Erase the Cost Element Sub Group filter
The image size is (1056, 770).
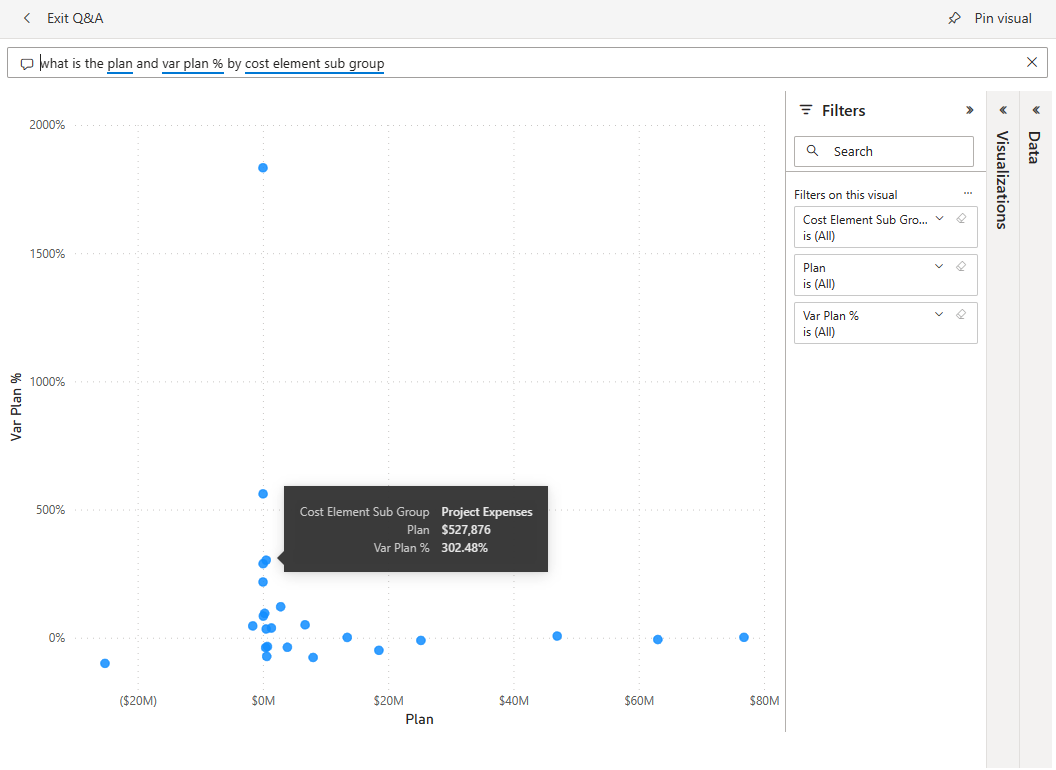[961, 218]
